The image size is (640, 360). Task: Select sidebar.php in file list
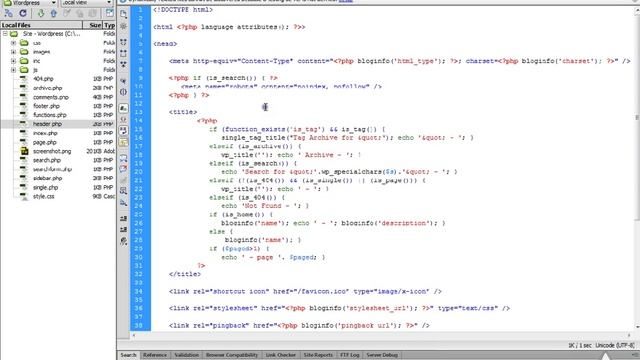47,178
